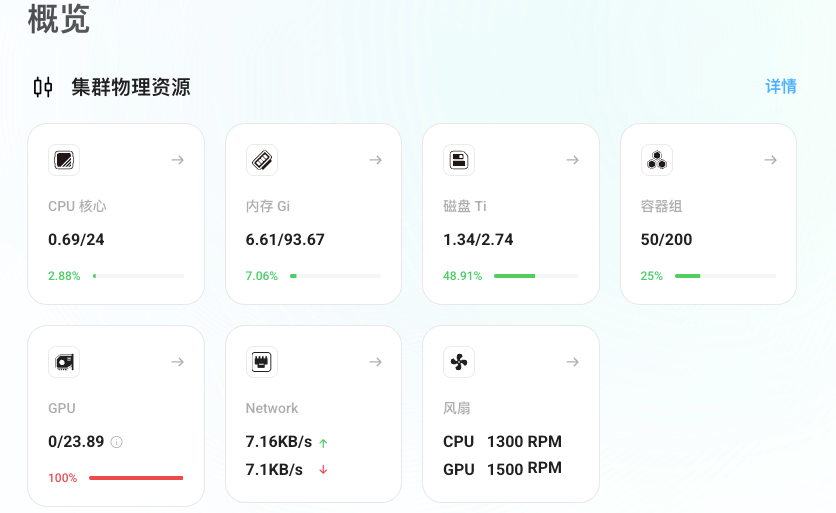Screen dimensions: 836x513
Task: Click the GPU card icon
Action: pos(64,362)
